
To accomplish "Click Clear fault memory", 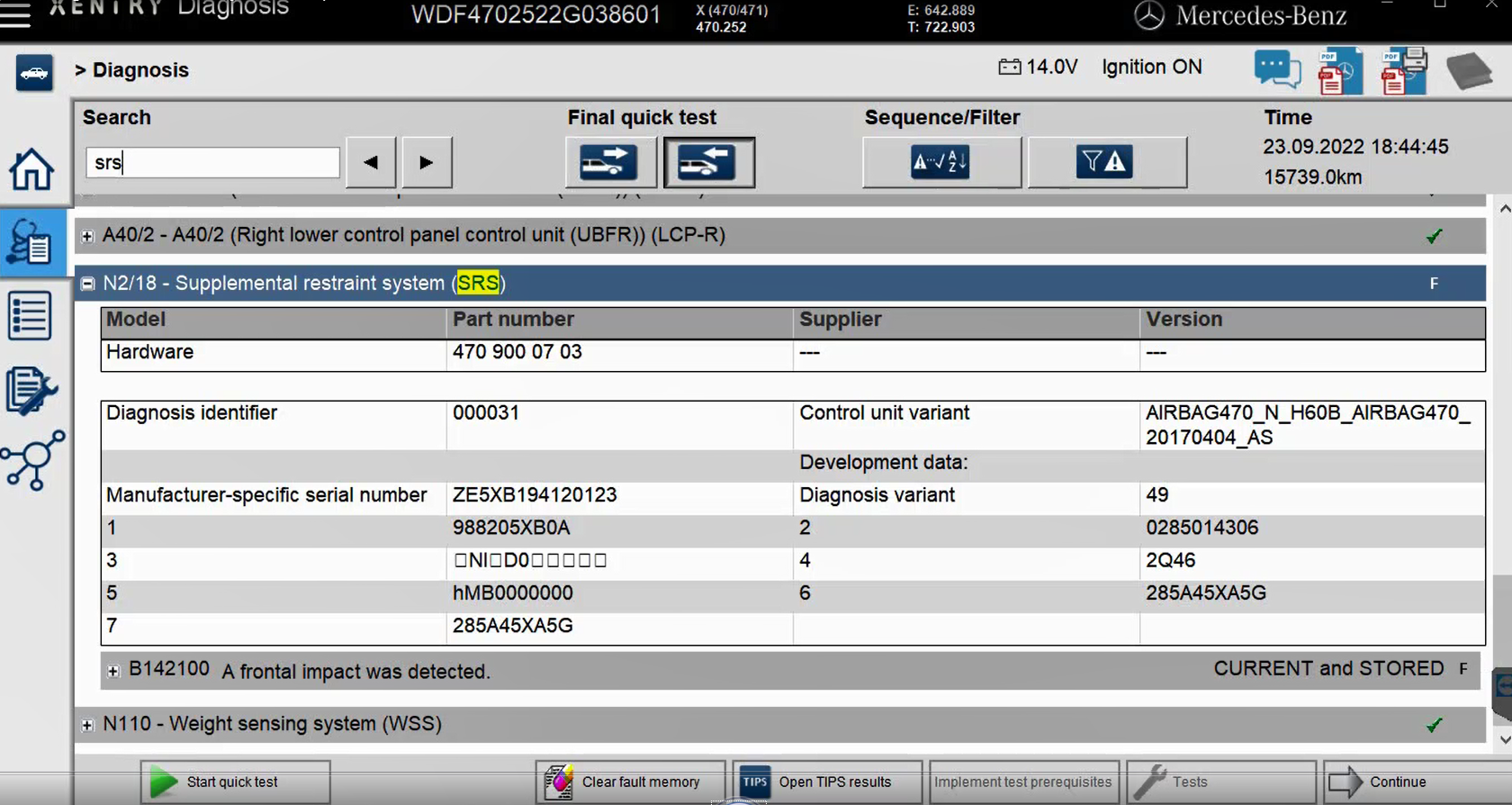I will [630, 782].
